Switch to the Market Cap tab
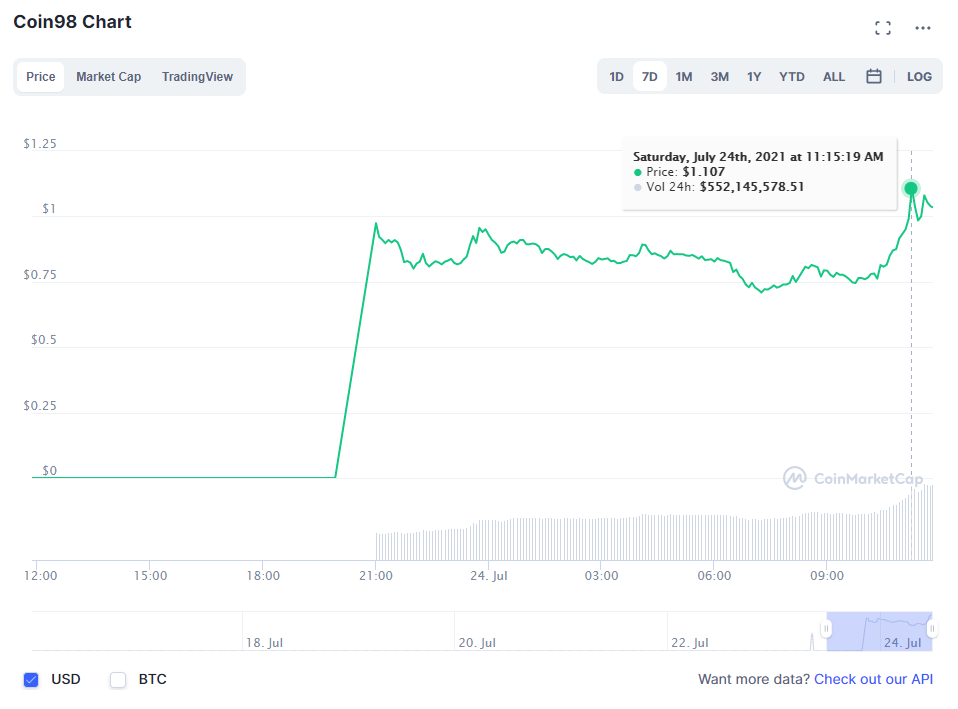 109,77
